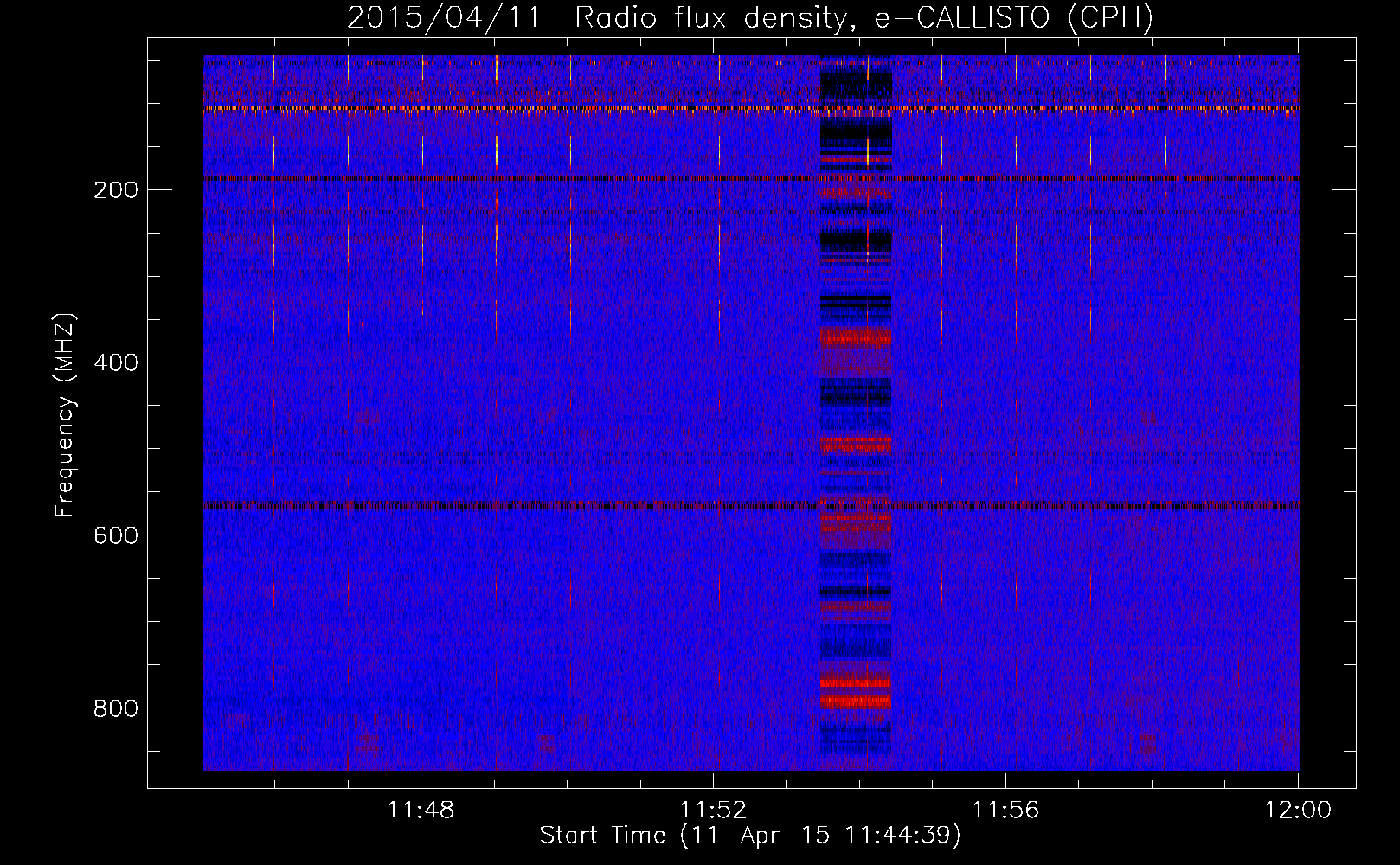This screenshot has width=1400, height=865.
Task: Click the 11:48 time tick label
Action: [421, 811]
